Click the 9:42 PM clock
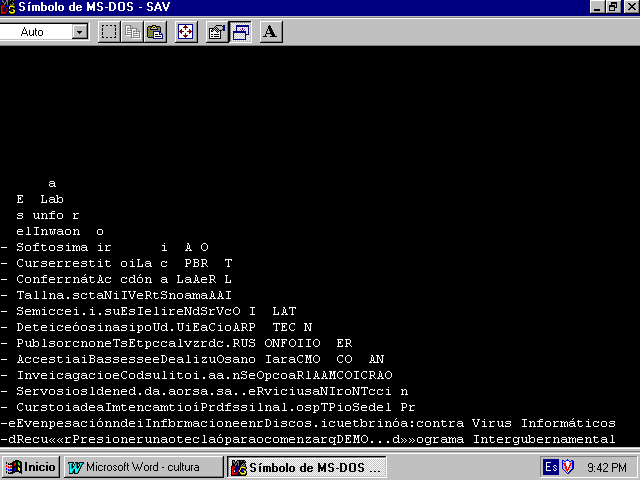Image resolution: width=640 pixels, height=480 pixels. pyautogui.click(x=607, y=467)
